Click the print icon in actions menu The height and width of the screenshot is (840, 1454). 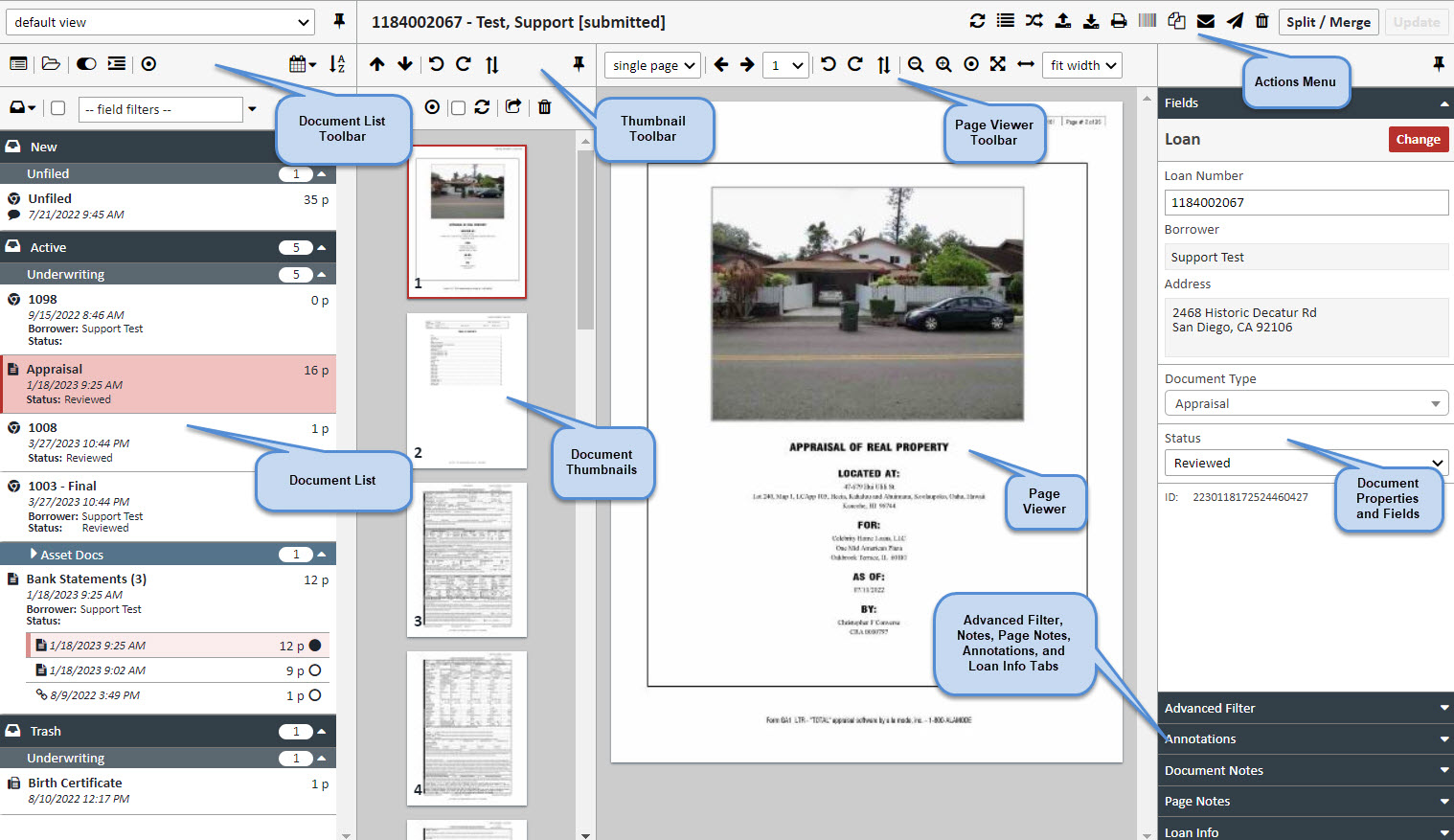[1119, 21]
